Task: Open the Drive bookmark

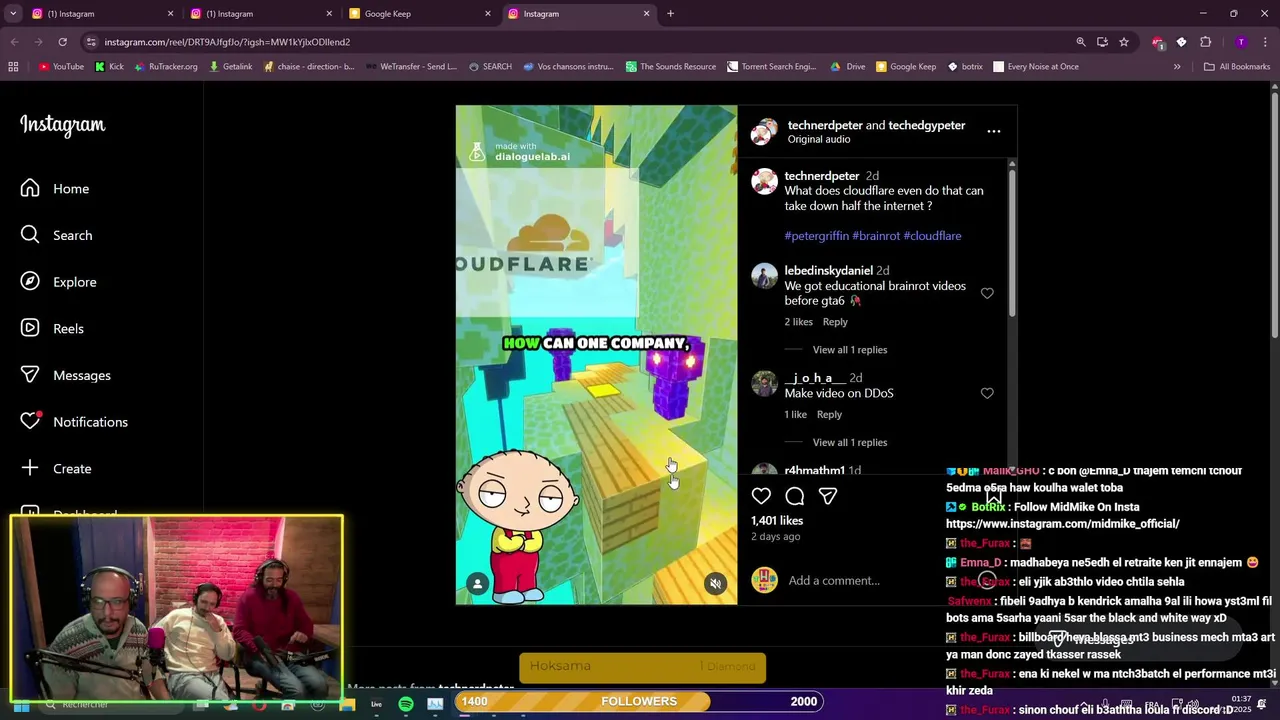Action: [848, 67]
